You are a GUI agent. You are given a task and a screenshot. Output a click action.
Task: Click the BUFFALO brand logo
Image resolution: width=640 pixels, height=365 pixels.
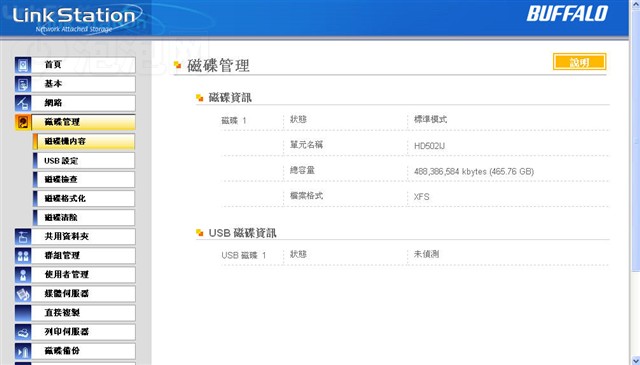click(567, 13)
